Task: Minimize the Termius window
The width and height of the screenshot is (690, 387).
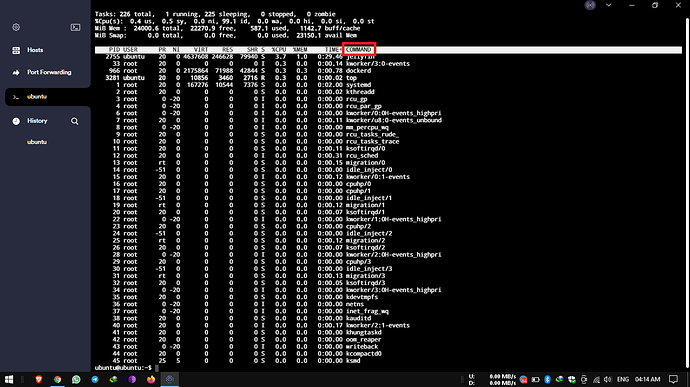Action: (632, 5)
